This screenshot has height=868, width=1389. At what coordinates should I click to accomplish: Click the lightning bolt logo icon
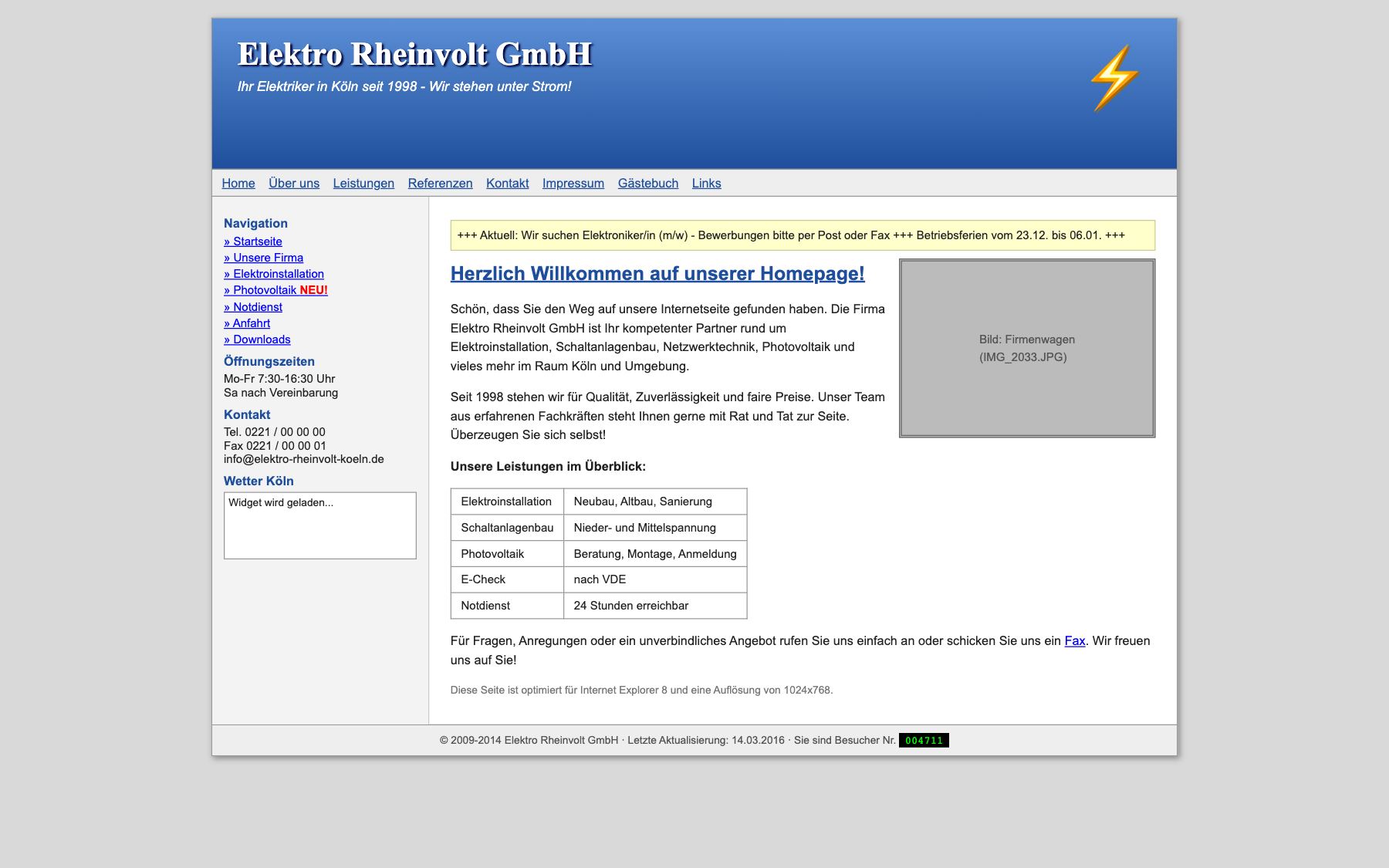click(1114, 78)
